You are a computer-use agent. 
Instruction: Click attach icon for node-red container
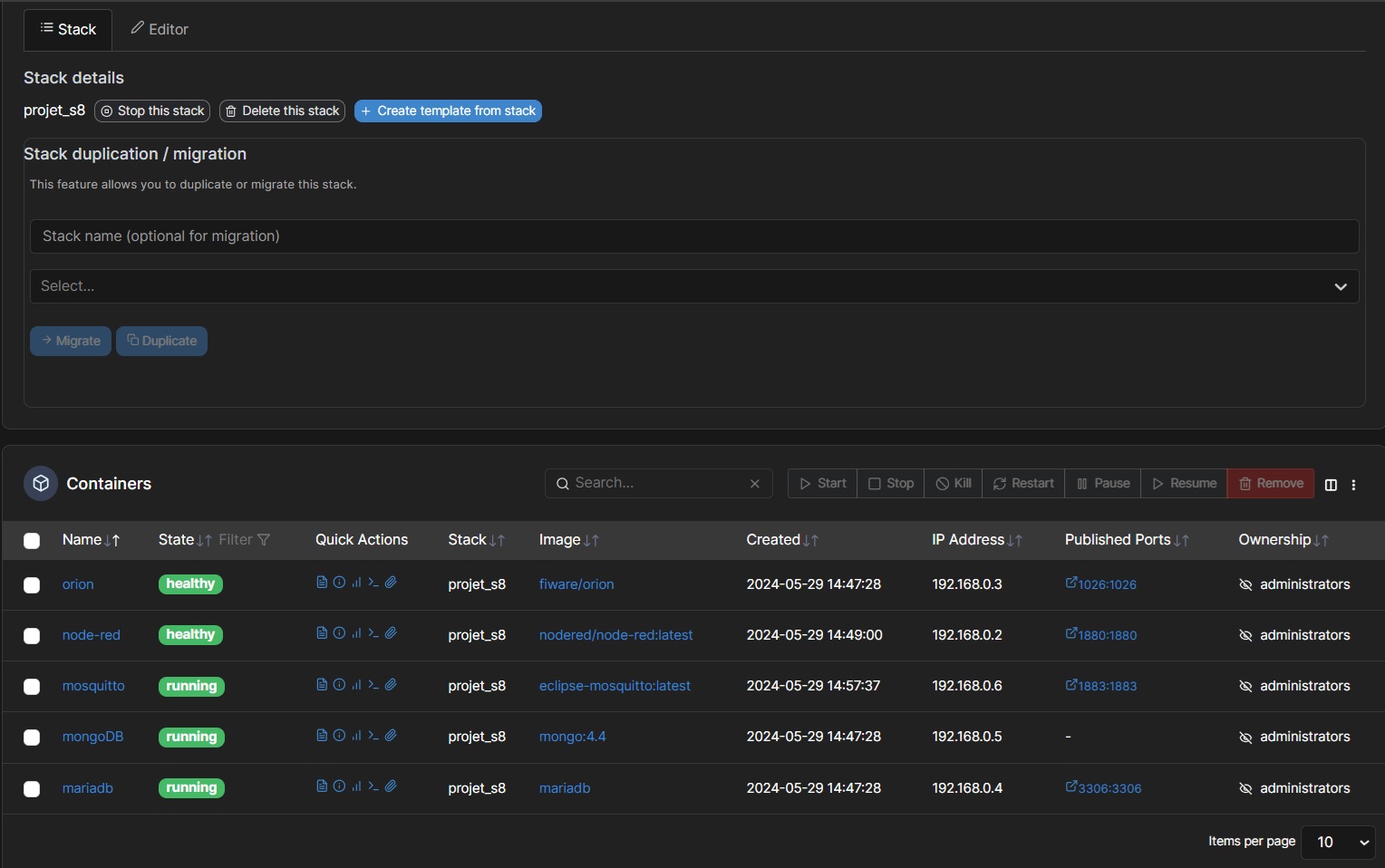(391, 633)
